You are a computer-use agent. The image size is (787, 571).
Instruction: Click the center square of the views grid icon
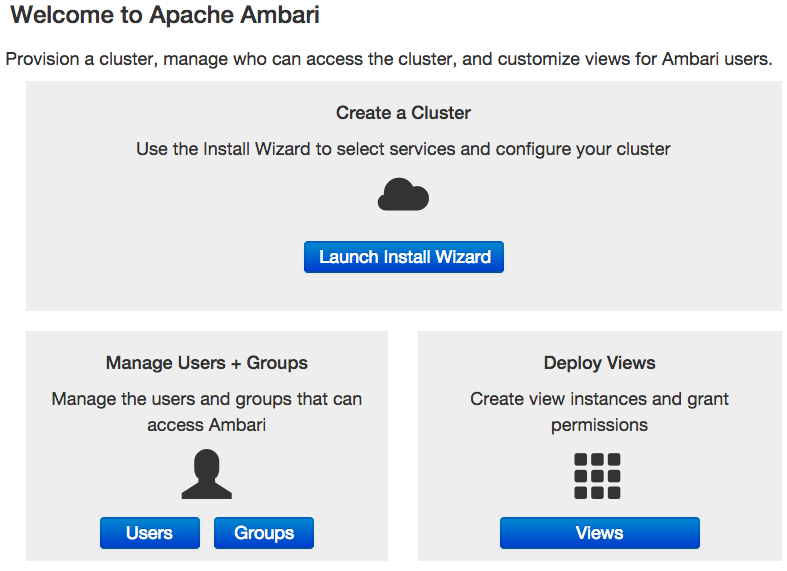tap(597, 476)
